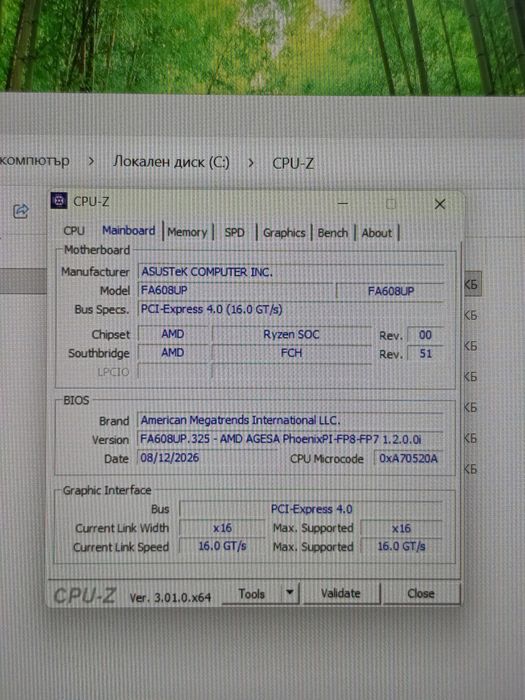Open the Bench tab
This screenshot has width=525, height=700.
click(x=333, y=233)
